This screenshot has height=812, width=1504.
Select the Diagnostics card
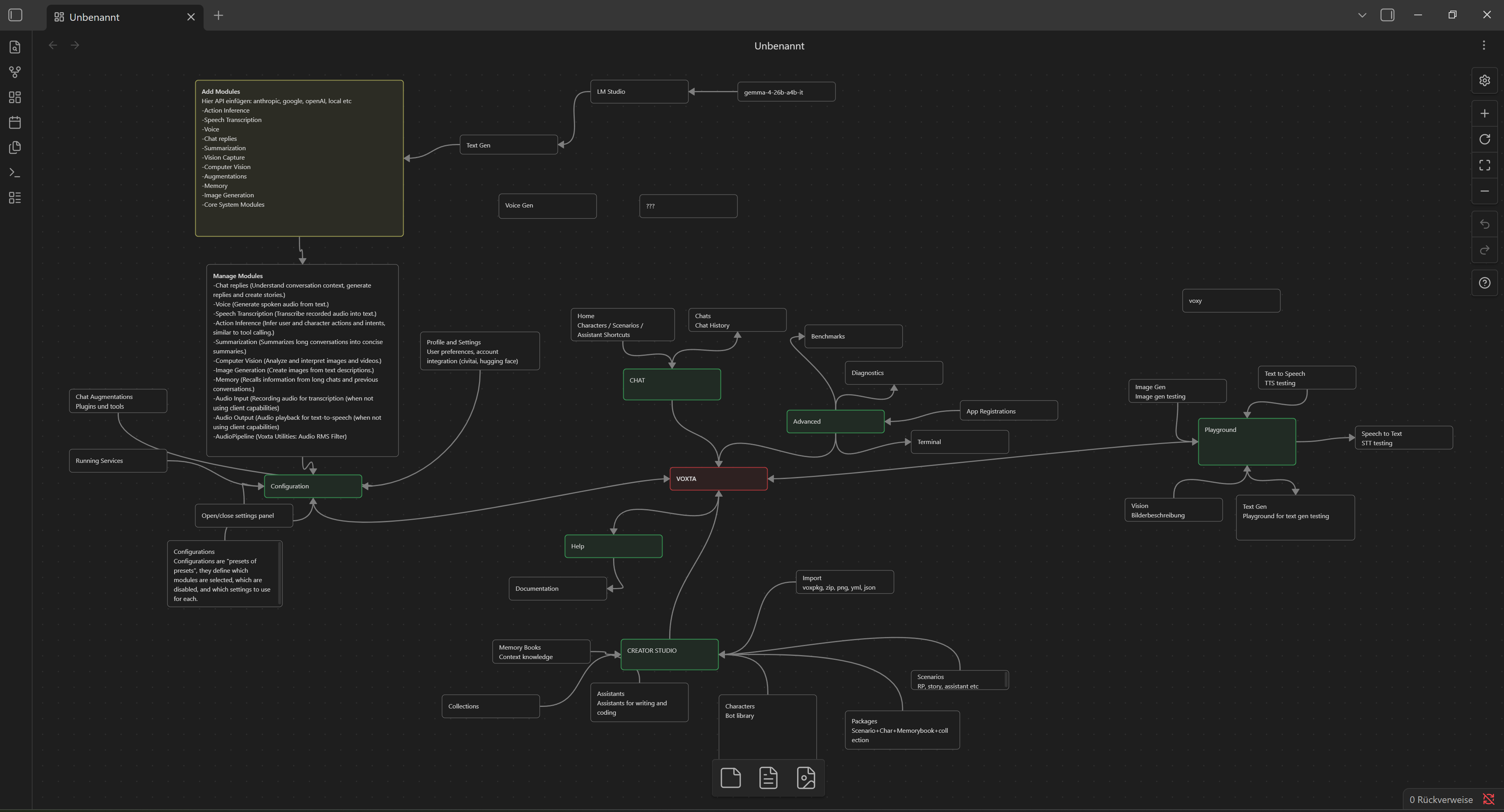tap(893, 373)
